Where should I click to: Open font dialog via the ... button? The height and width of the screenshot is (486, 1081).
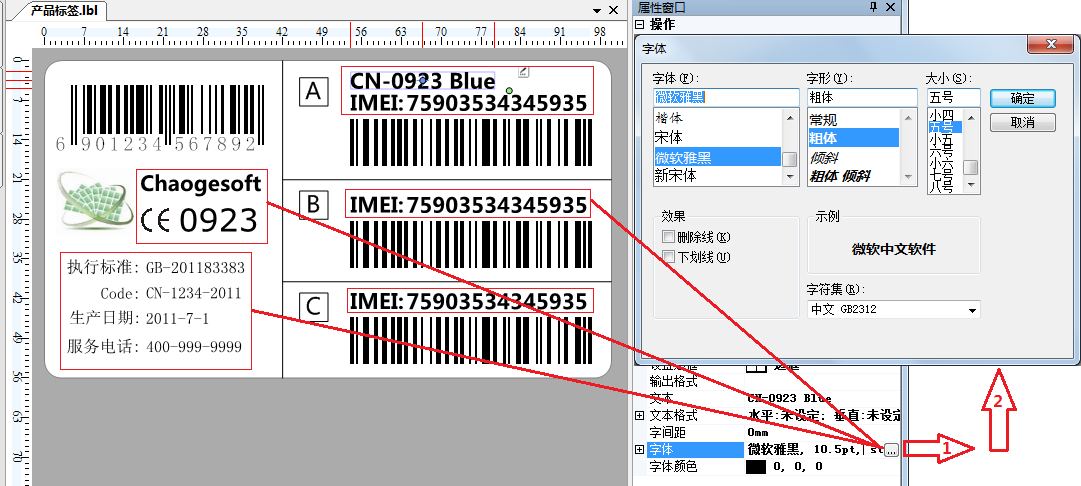point(891,450)
